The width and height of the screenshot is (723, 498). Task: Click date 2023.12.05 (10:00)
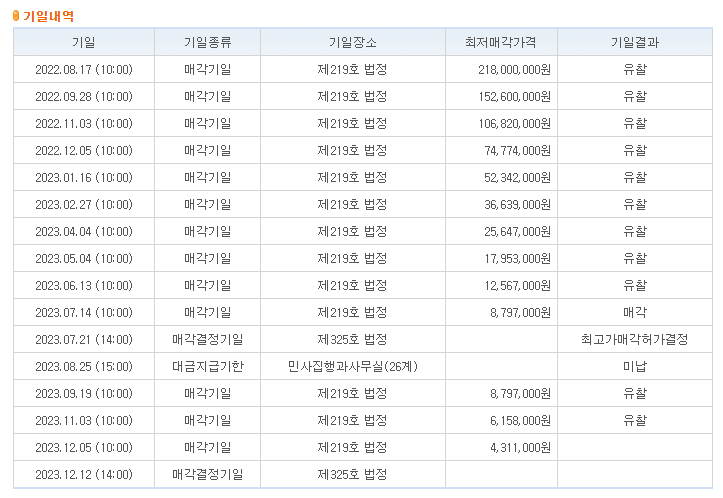point(84,447)
